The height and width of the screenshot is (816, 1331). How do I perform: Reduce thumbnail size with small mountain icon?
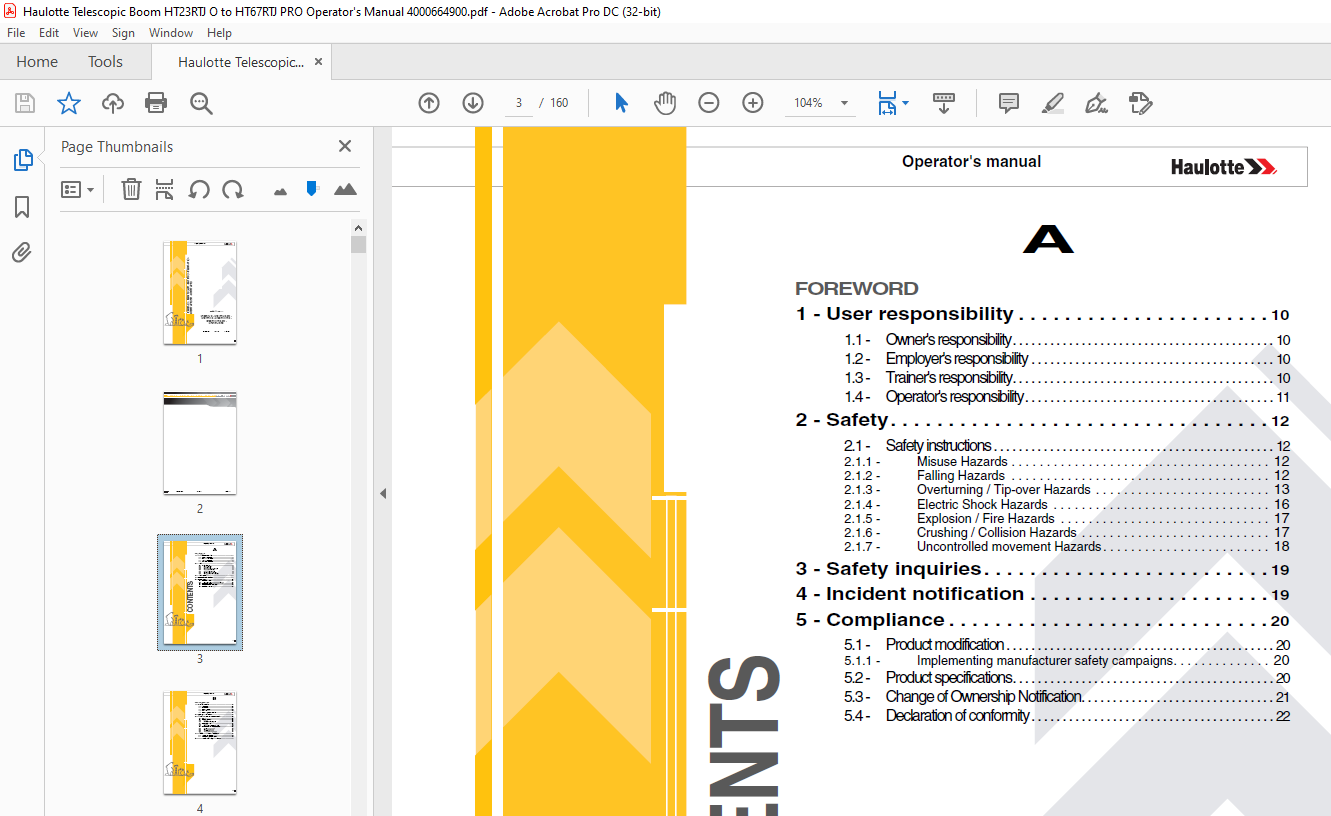pos(280,190)
